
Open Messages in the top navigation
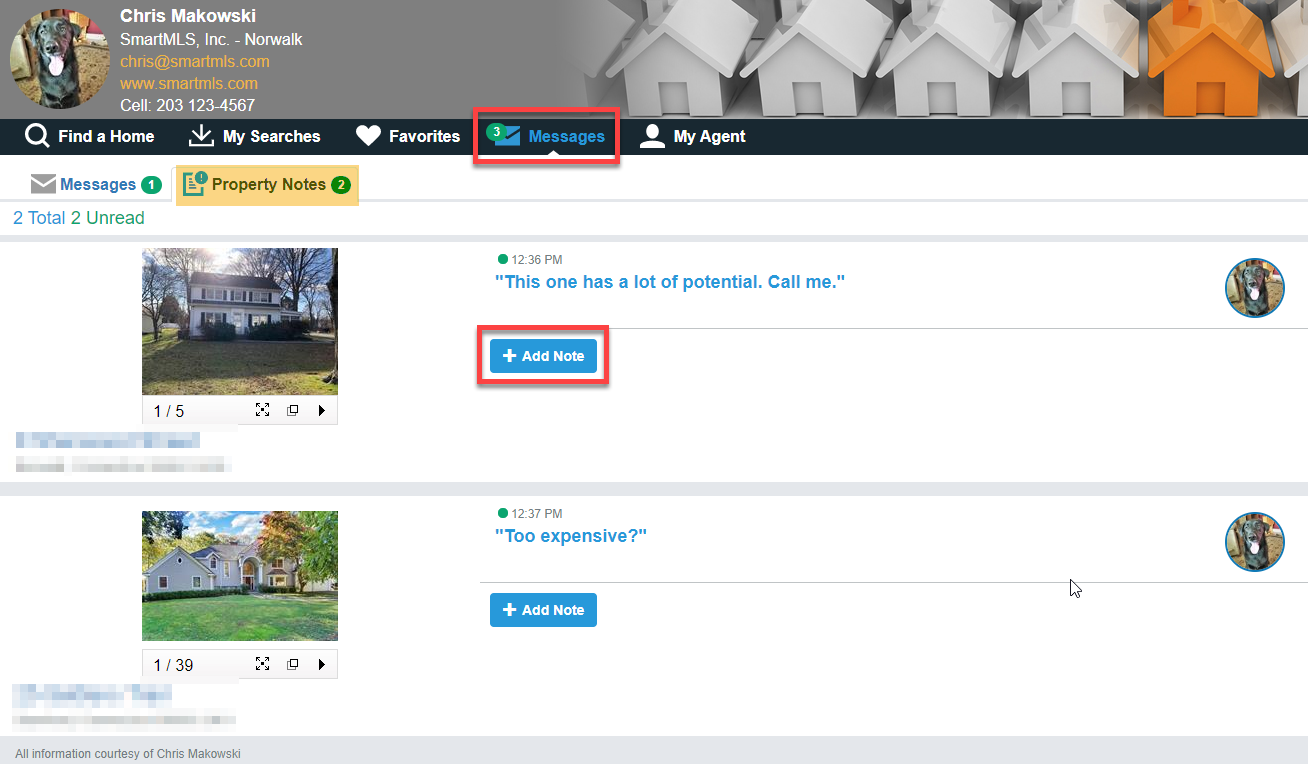549,136
